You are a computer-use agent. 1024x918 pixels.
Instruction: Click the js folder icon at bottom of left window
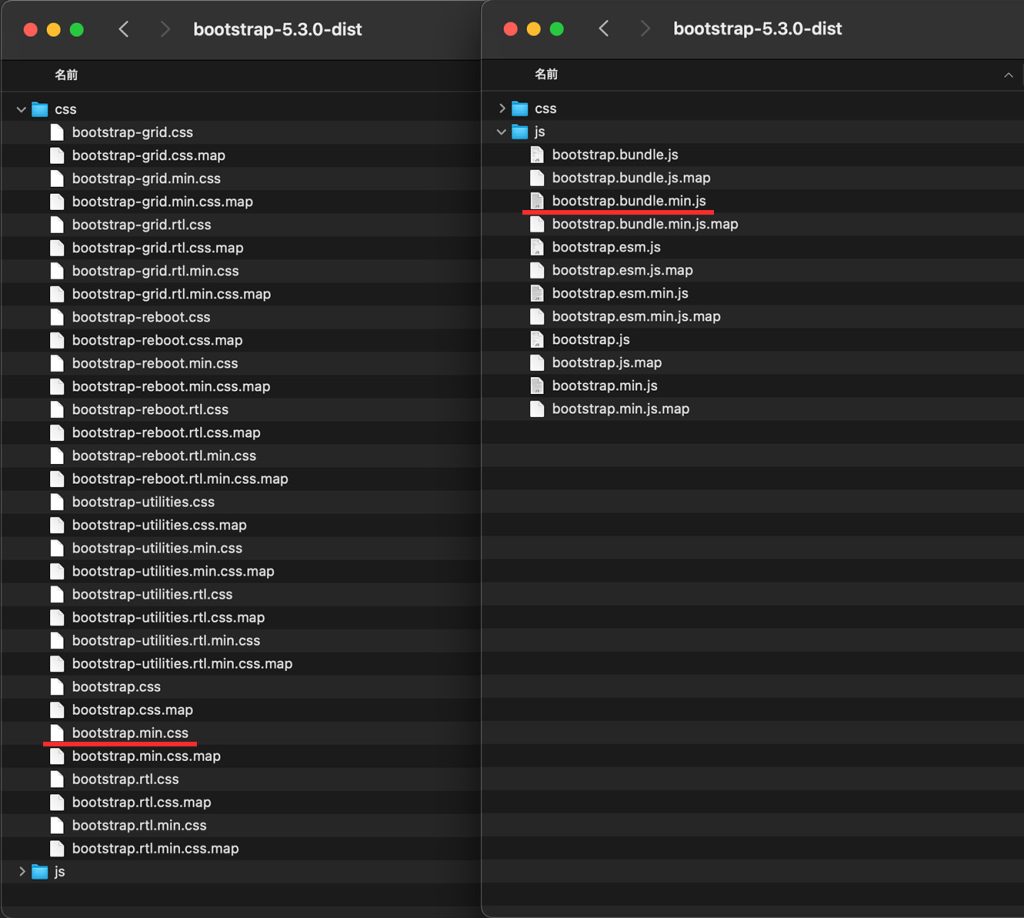pos(38,871)
